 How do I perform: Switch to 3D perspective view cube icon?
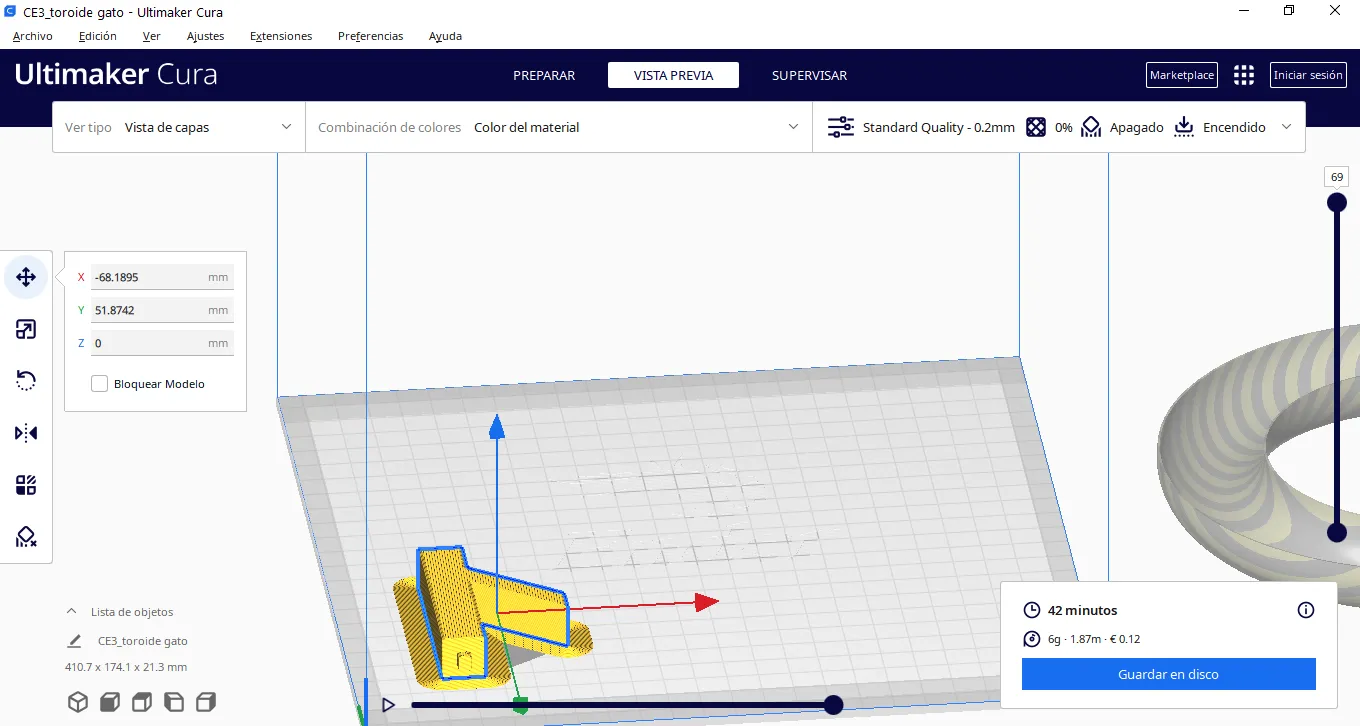pyautogui.click(x=78, y=702)
